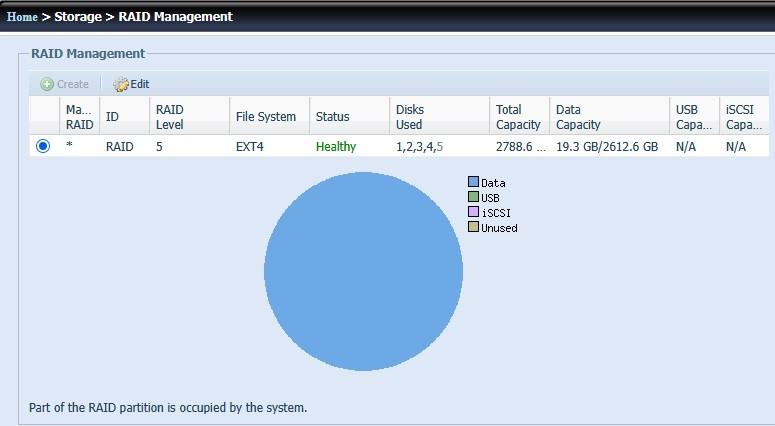Click the Edit gear icon

[x=122, y=85]
